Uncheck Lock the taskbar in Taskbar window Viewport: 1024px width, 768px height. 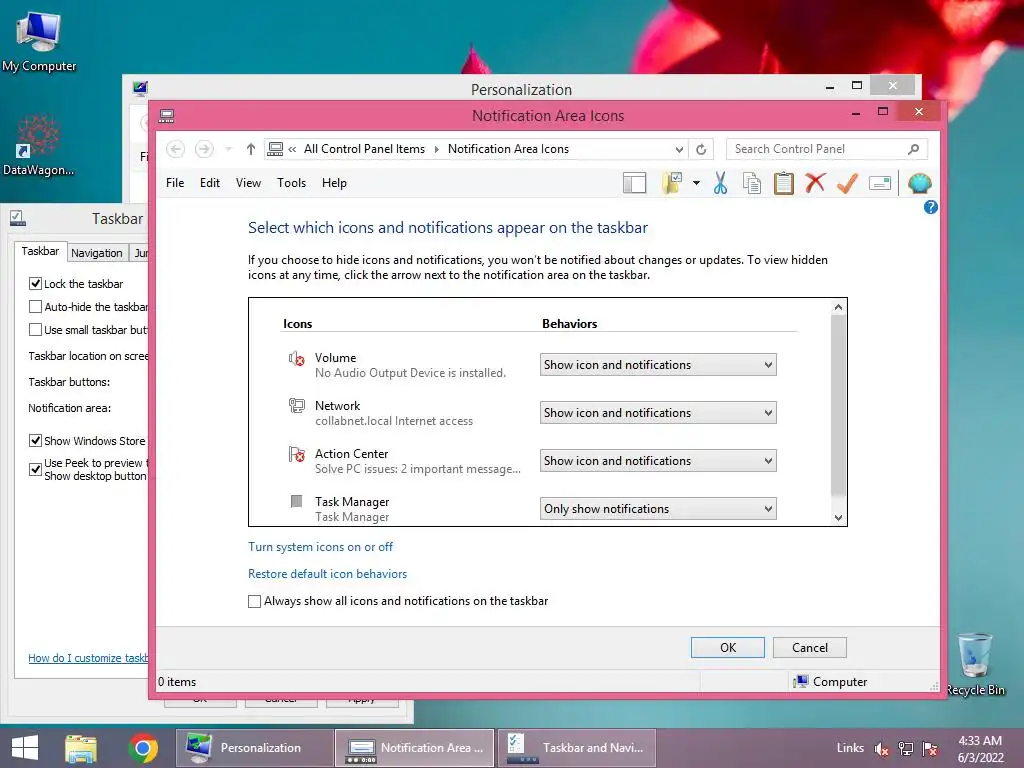(x=35, y=283)
